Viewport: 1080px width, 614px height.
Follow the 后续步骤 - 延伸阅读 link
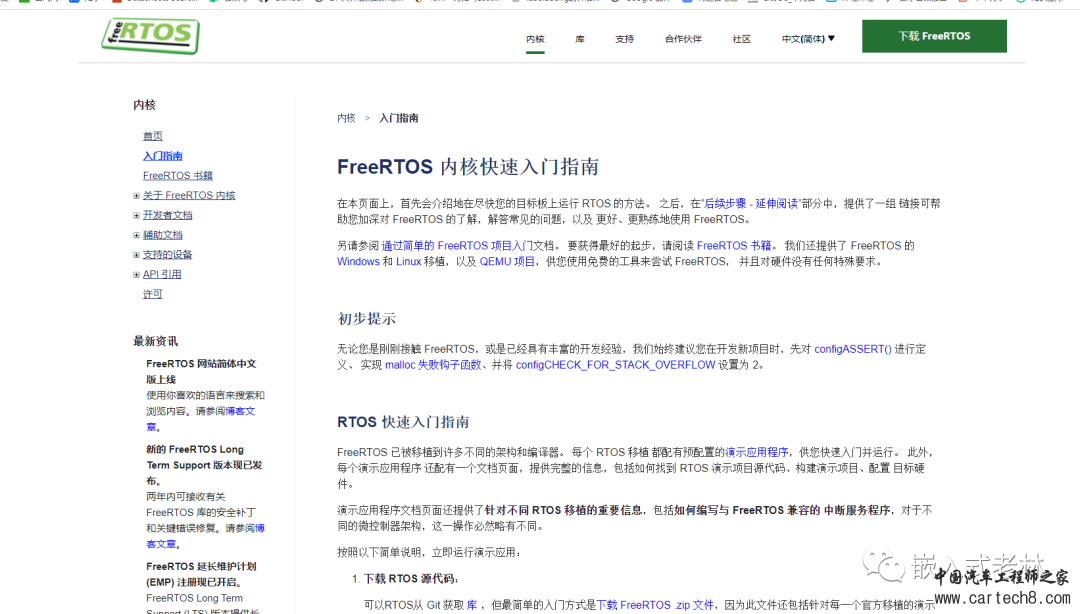click(751, 203)
